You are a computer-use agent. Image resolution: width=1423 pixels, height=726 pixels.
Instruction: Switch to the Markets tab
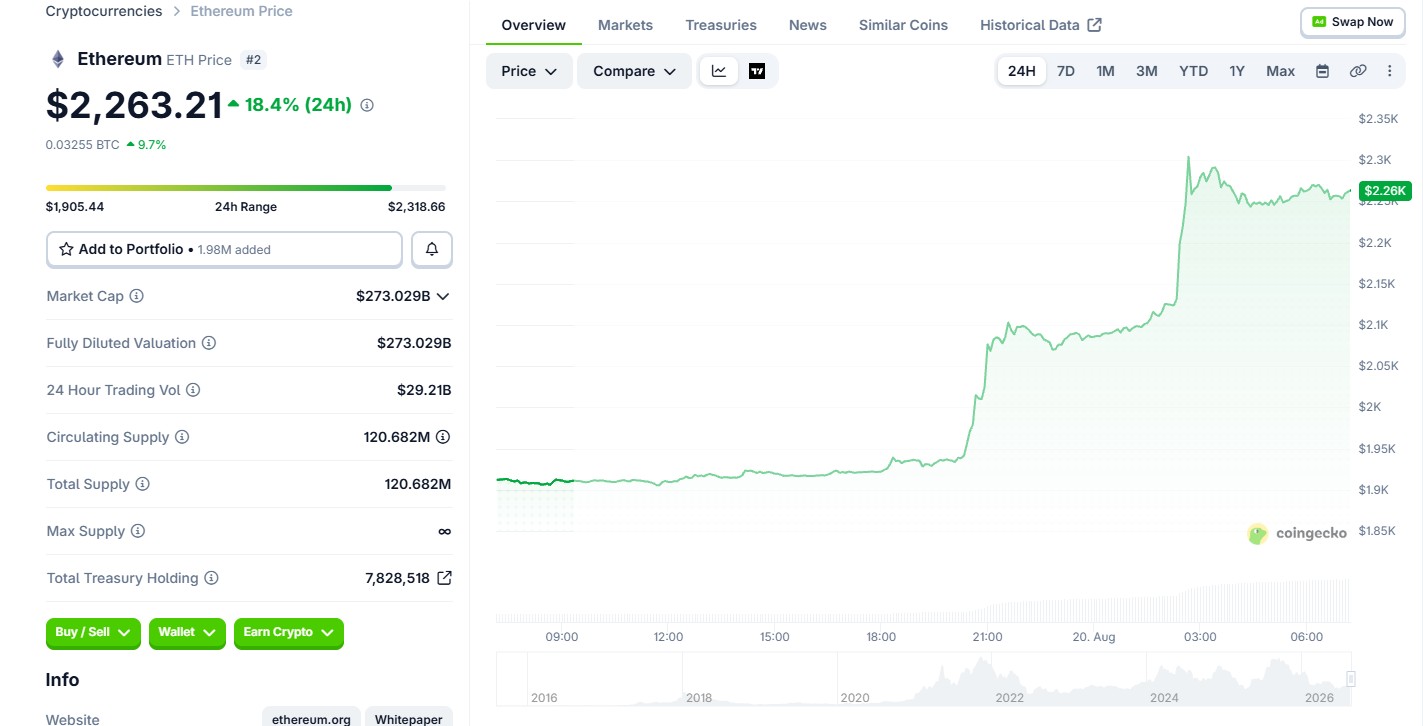[x=625, y=25]
